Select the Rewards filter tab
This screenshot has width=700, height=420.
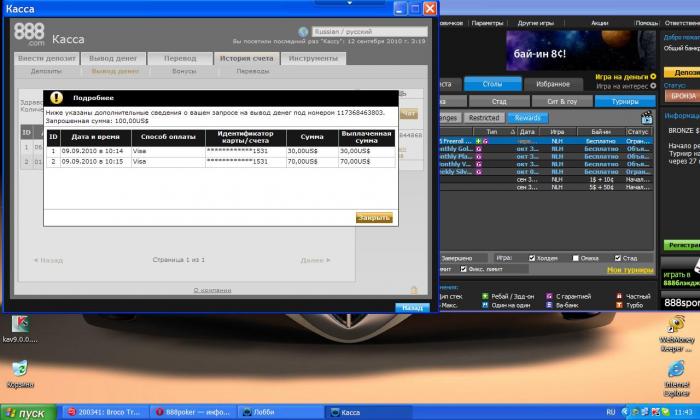528,118
